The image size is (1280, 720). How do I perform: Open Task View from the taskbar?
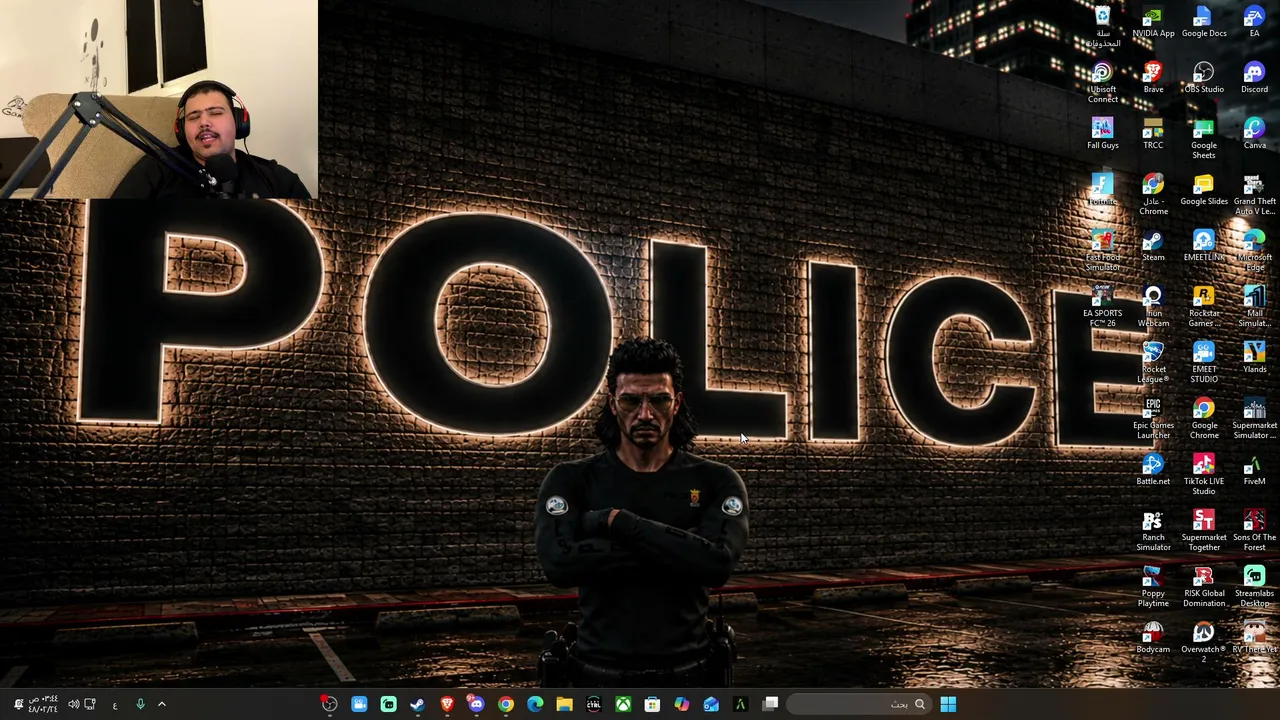(x=770, y=704)
